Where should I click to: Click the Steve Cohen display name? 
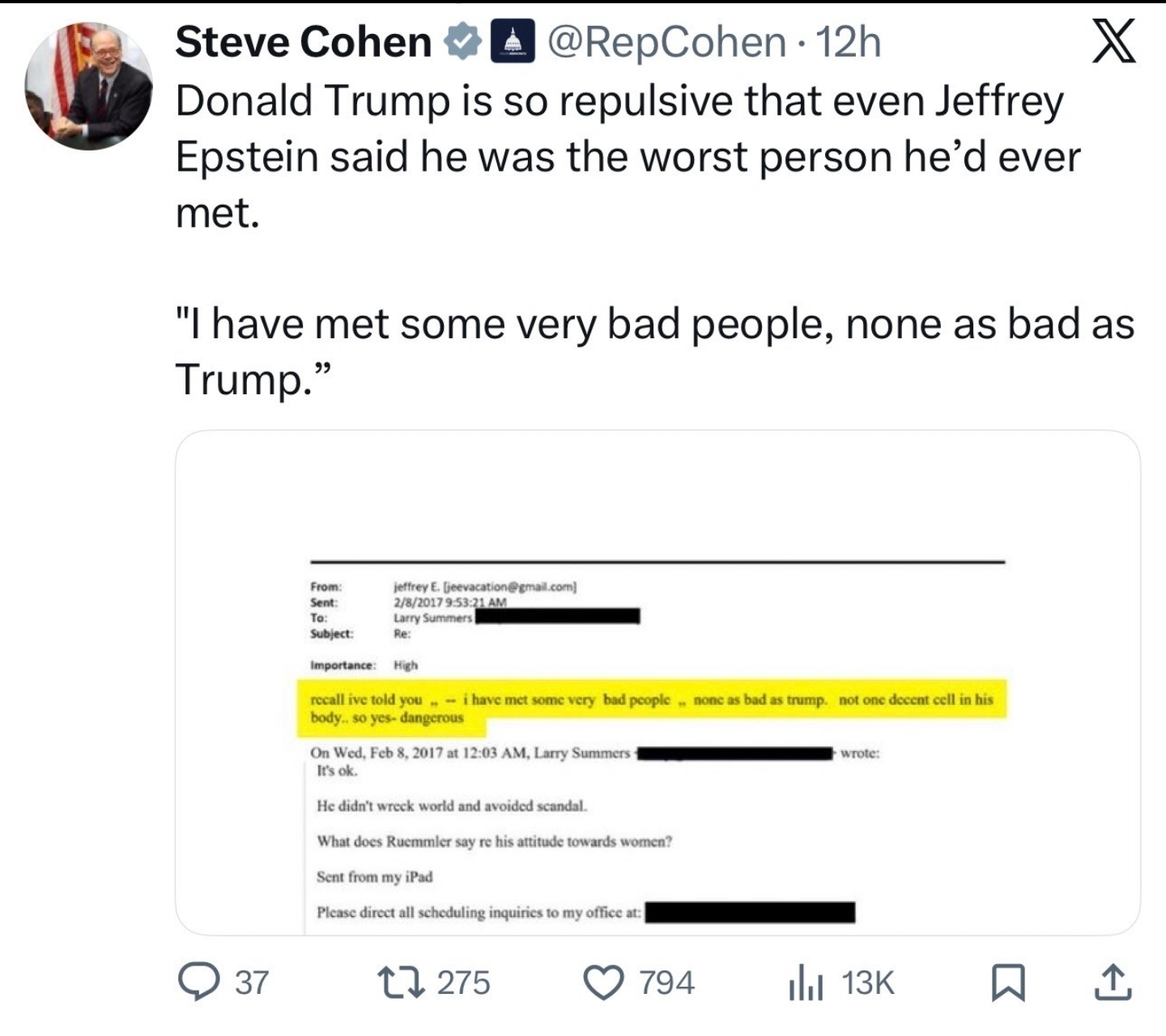coord(303,42)
